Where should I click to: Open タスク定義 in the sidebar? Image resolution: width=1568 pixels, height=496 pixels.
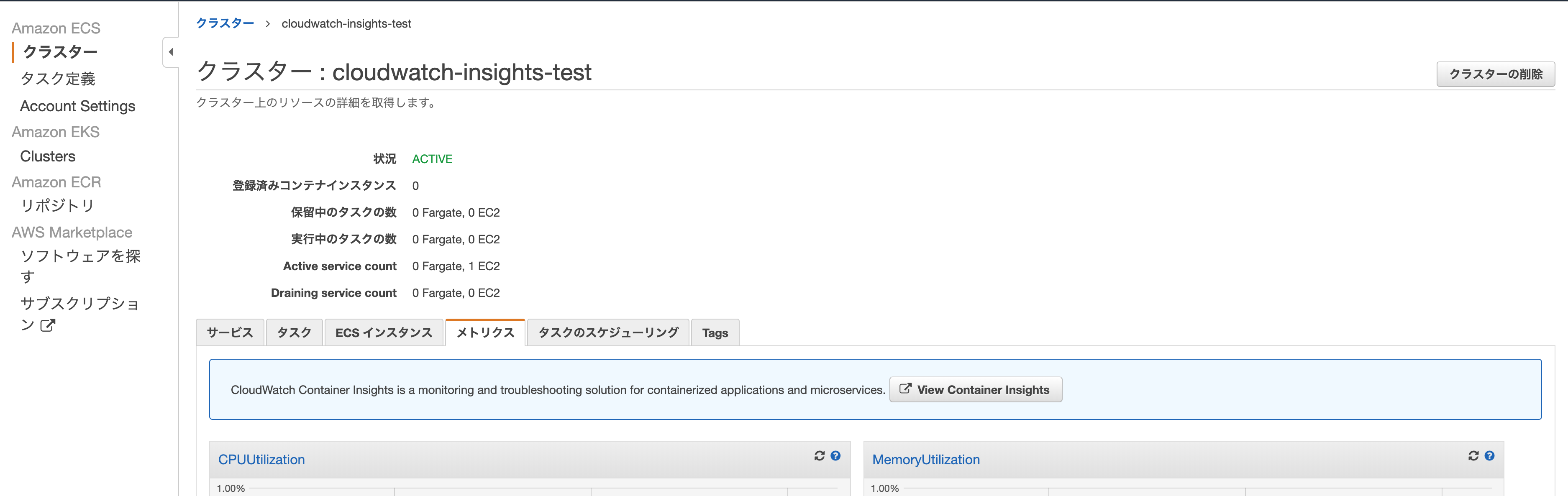[58, 79]
